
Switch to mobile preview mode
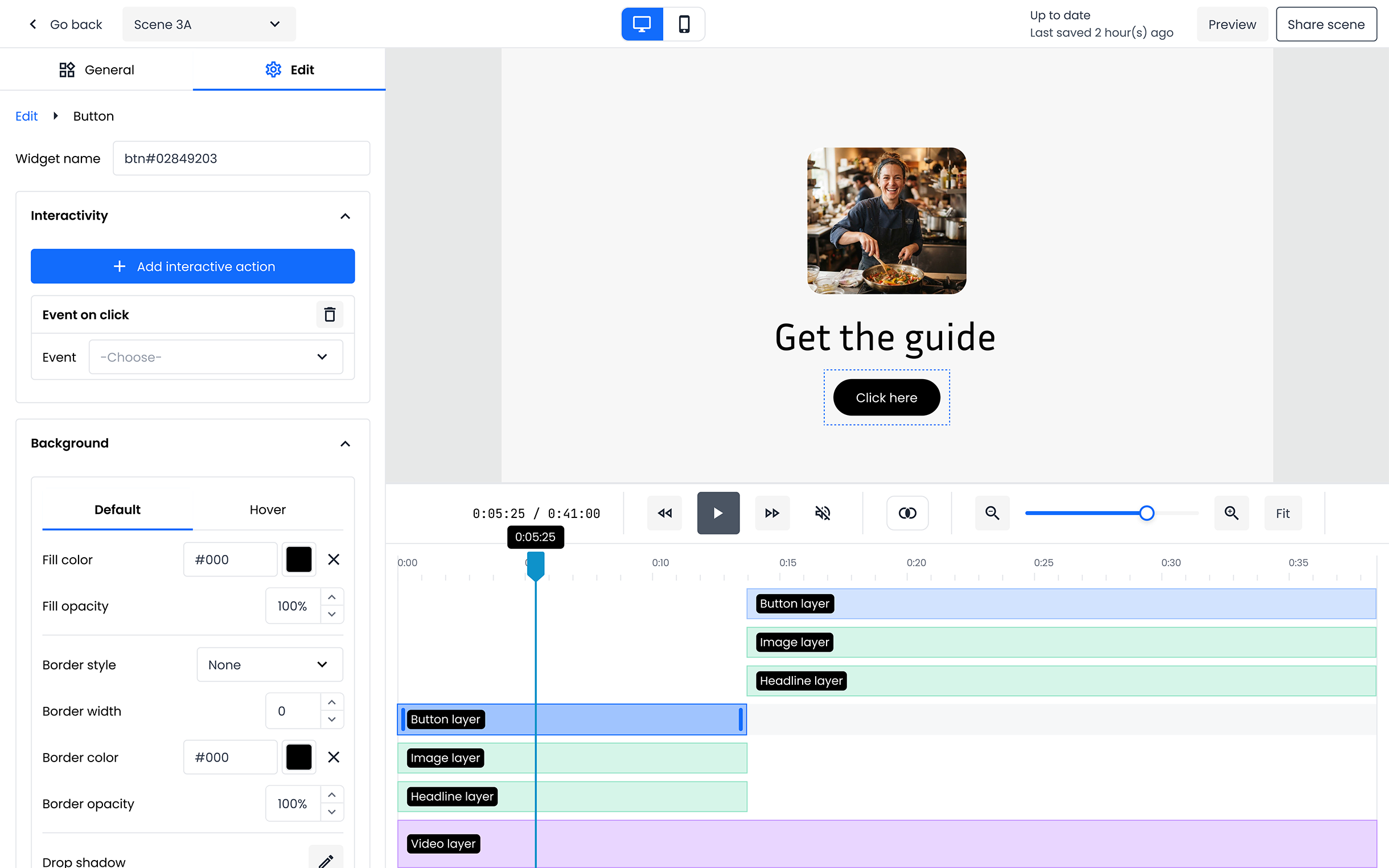(x=684, y=24)
